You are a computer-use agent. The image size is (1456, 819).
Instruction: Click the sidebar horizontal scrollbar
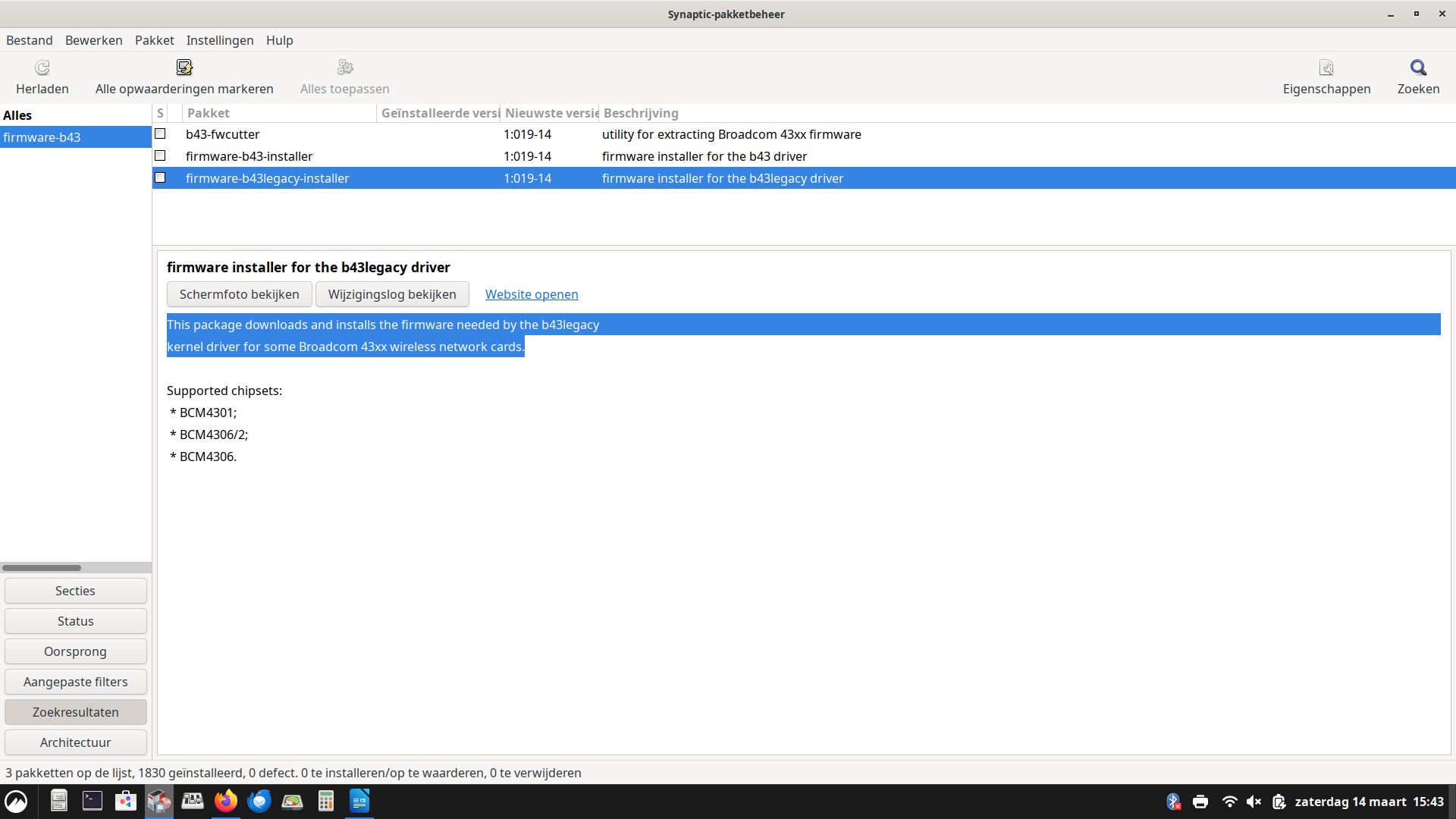click(42, 567)
